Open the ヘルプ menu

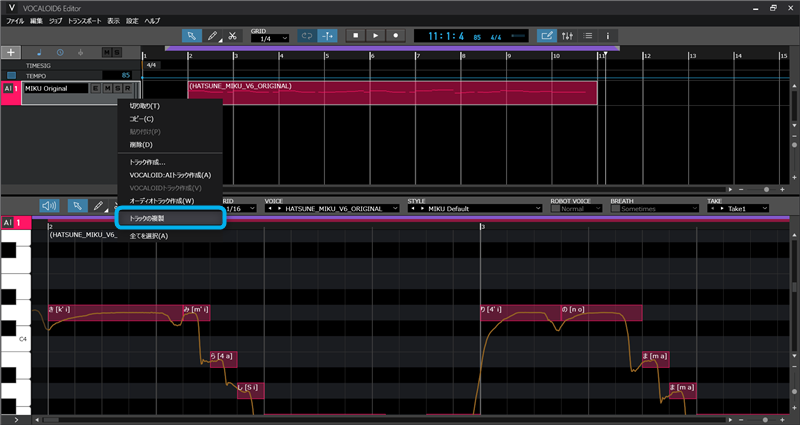[x=152, y=21]
